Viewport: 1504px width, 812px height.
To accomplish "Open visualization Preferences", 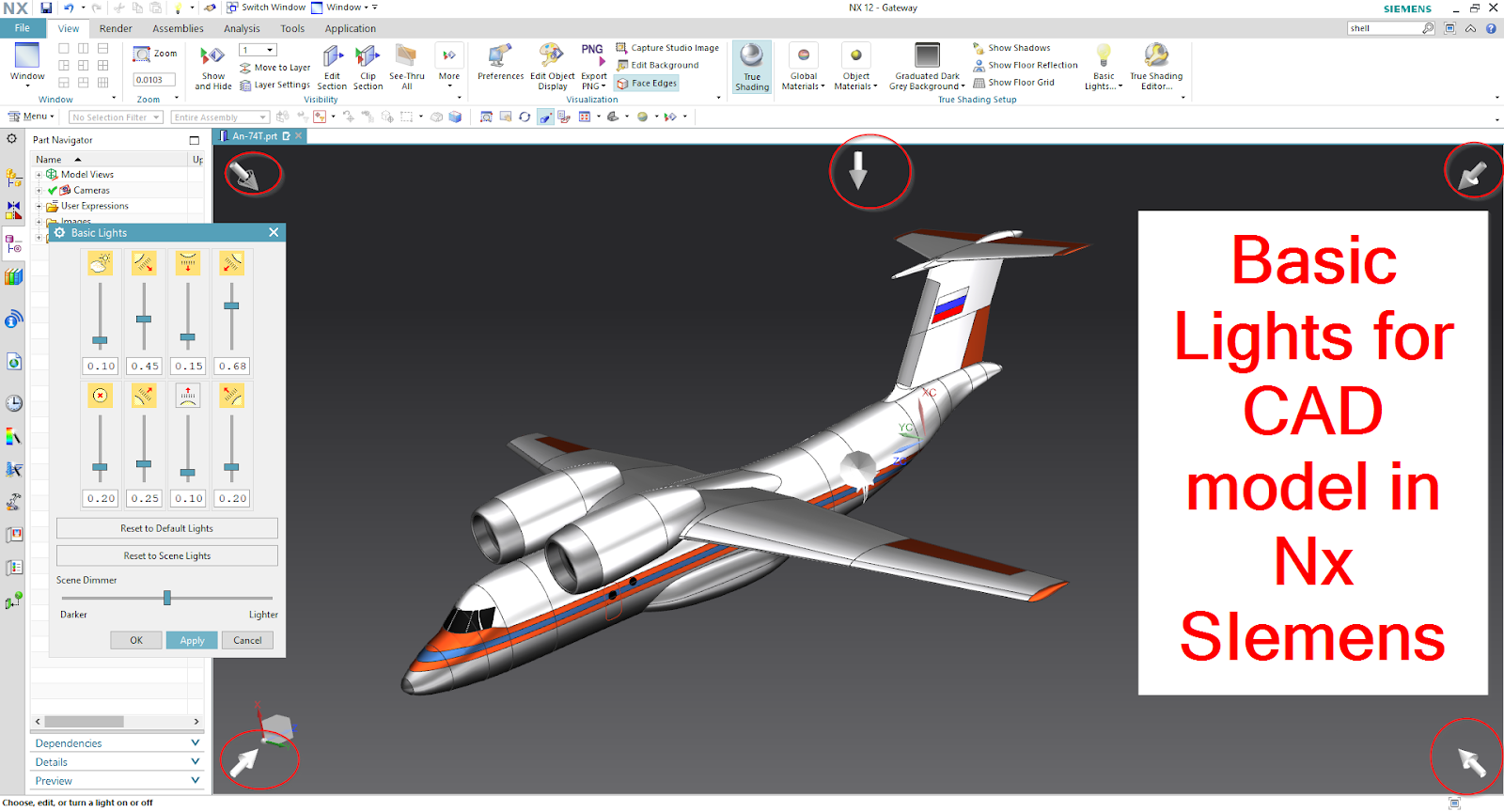I will (500, 63).
